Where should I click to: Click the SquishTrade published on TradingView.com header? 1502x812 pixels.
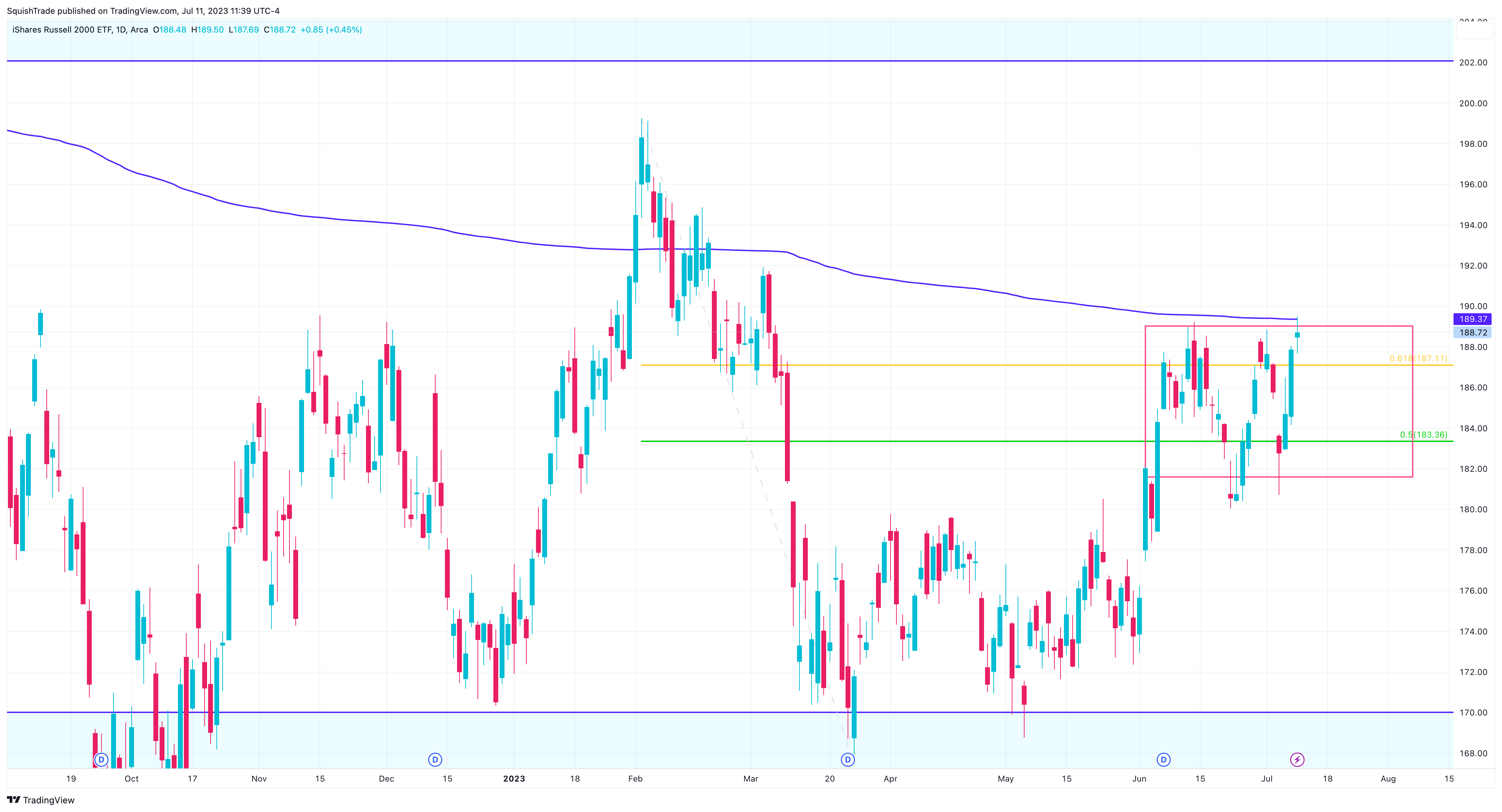point(143,11)
